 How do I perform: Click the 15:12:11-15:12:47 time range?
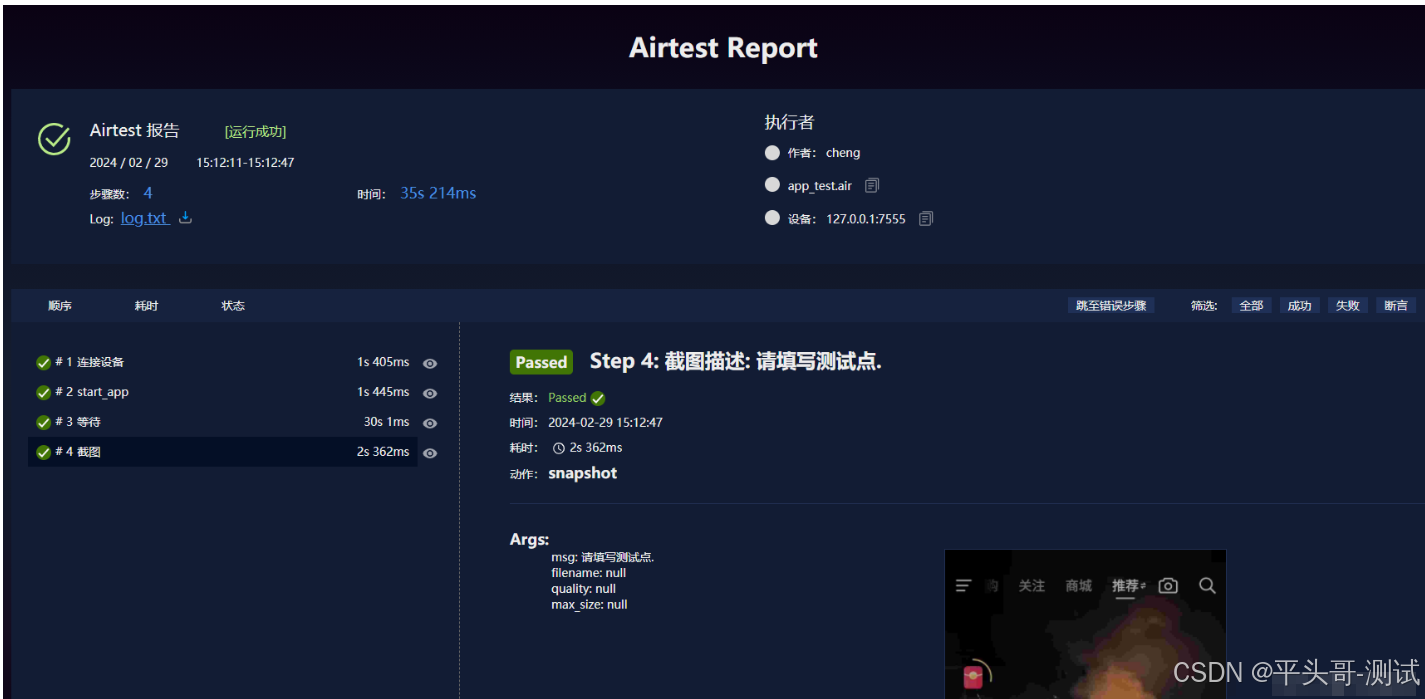[x=245, y=162]
